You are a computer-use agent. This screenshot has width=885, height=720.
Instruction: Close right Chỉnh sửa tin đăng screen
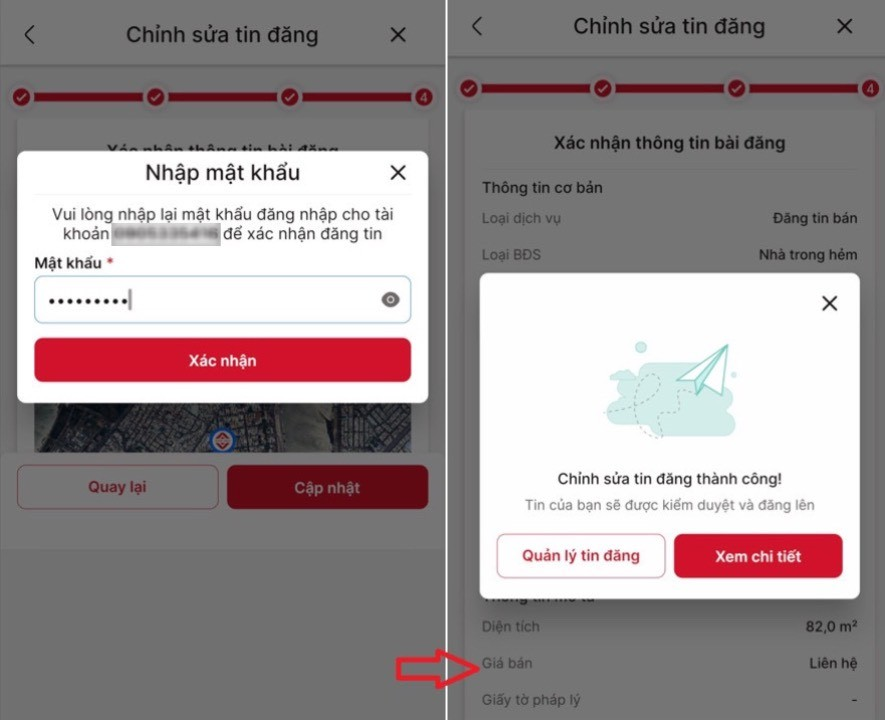(844, 26)
